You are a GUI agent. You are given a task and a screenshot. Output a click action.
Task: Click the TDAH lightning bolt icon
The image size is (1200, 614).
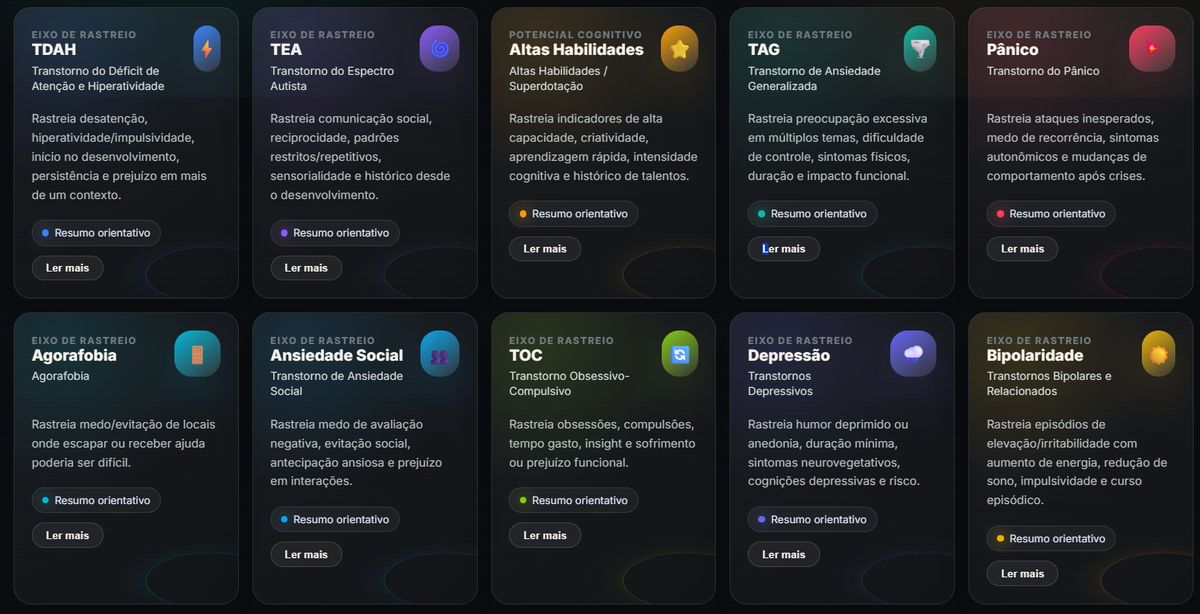point(207,48)
